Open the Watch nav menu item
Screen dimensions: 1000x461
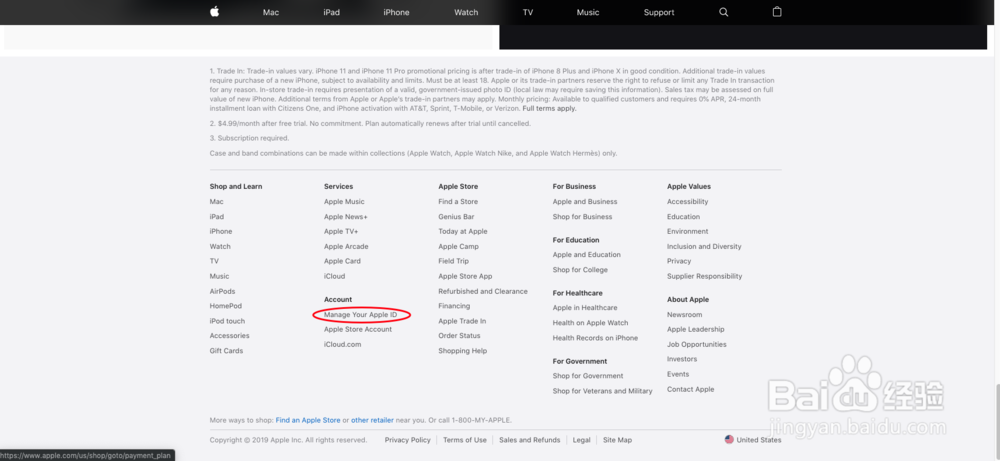(x=466, y=13)
